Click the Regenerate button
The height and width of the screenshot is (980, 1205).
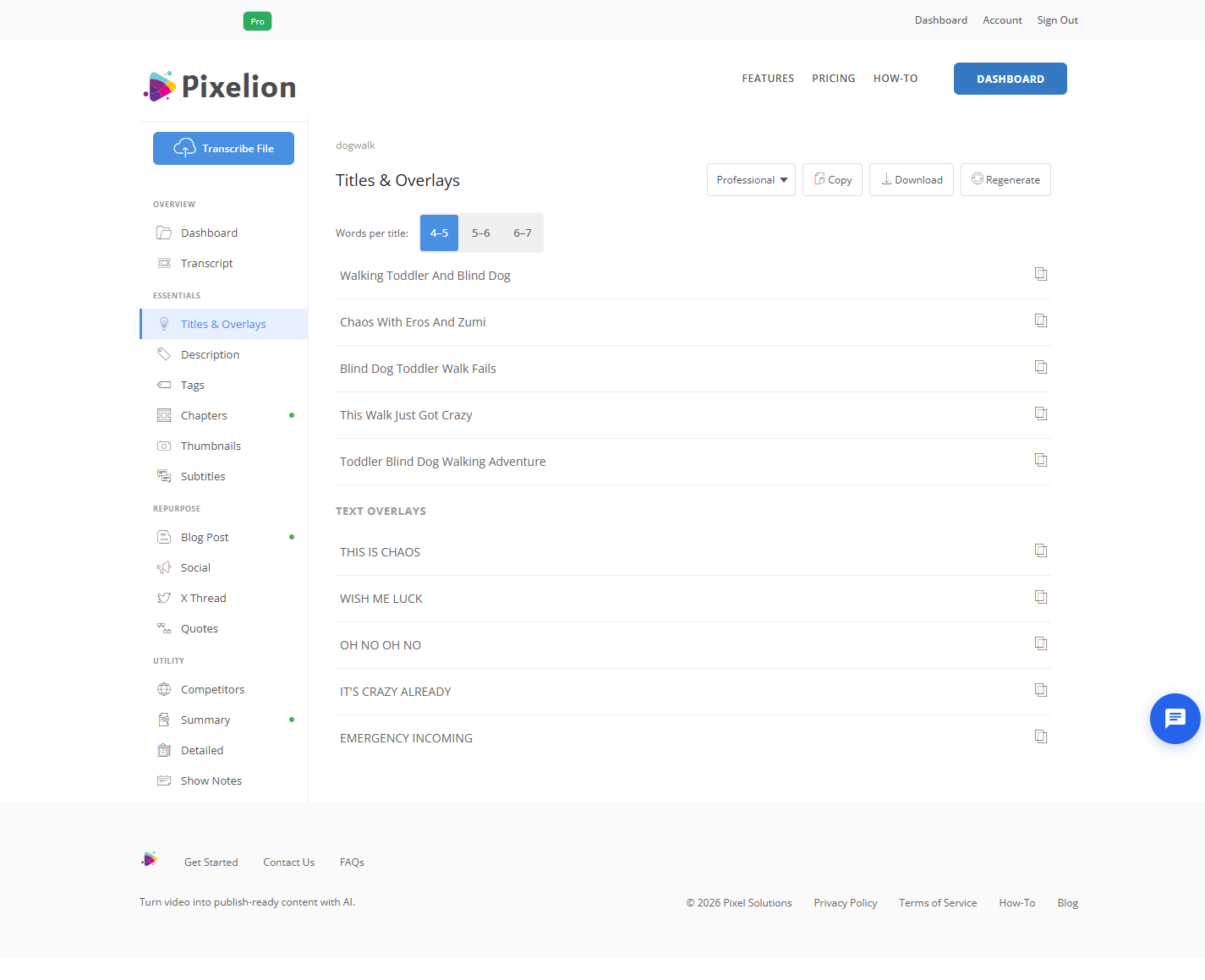(x=1005, y=180)
